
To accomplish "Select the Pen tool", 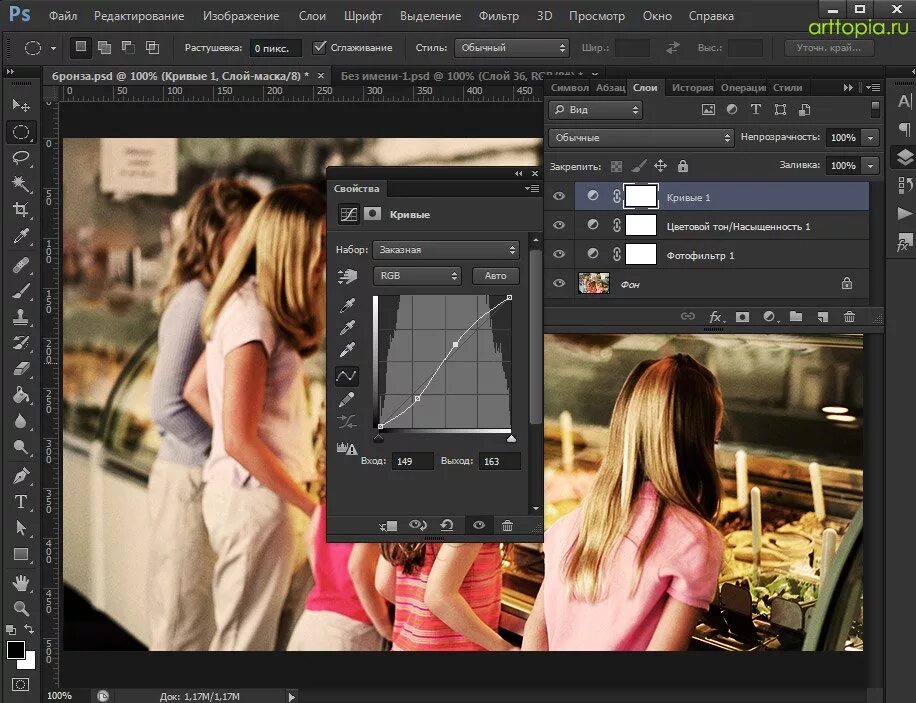I will coord(21,476).
